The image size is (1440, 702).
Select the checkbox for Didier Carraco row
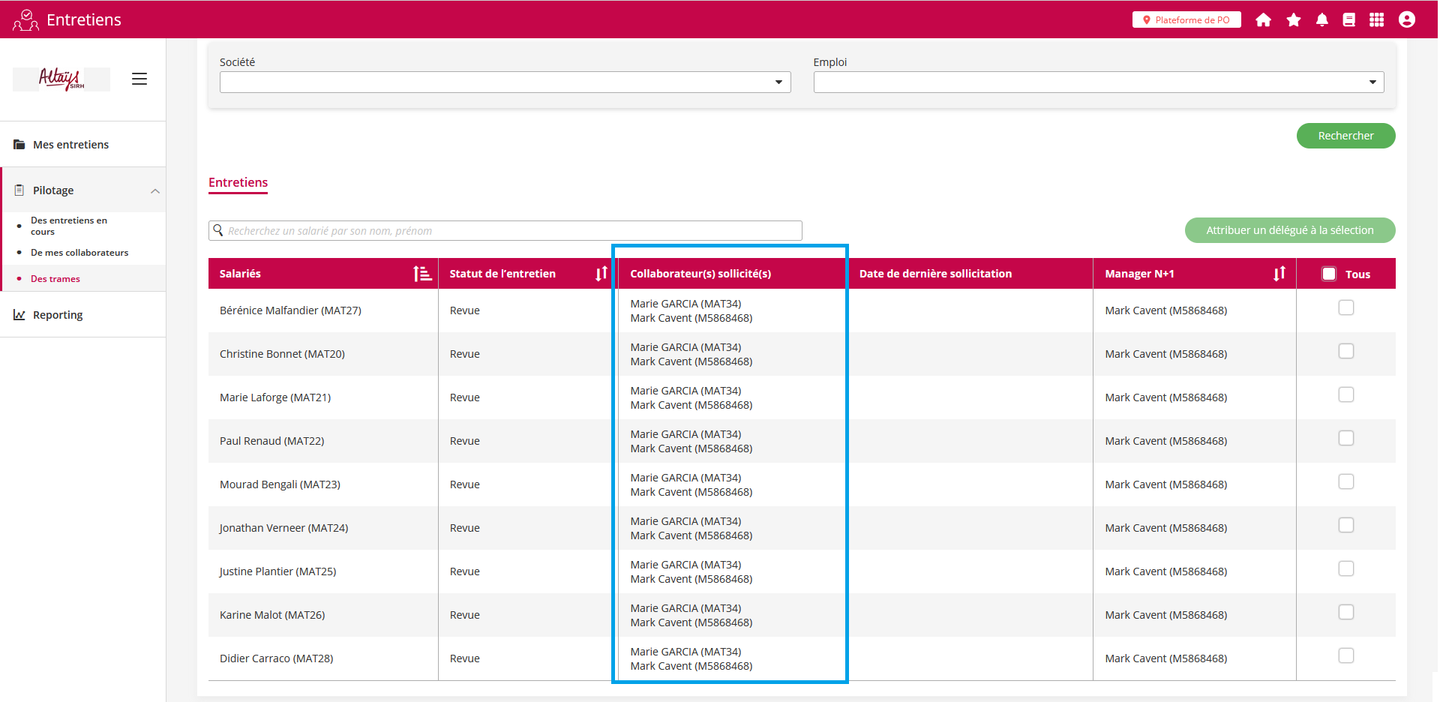click(x=1346, y=656)
